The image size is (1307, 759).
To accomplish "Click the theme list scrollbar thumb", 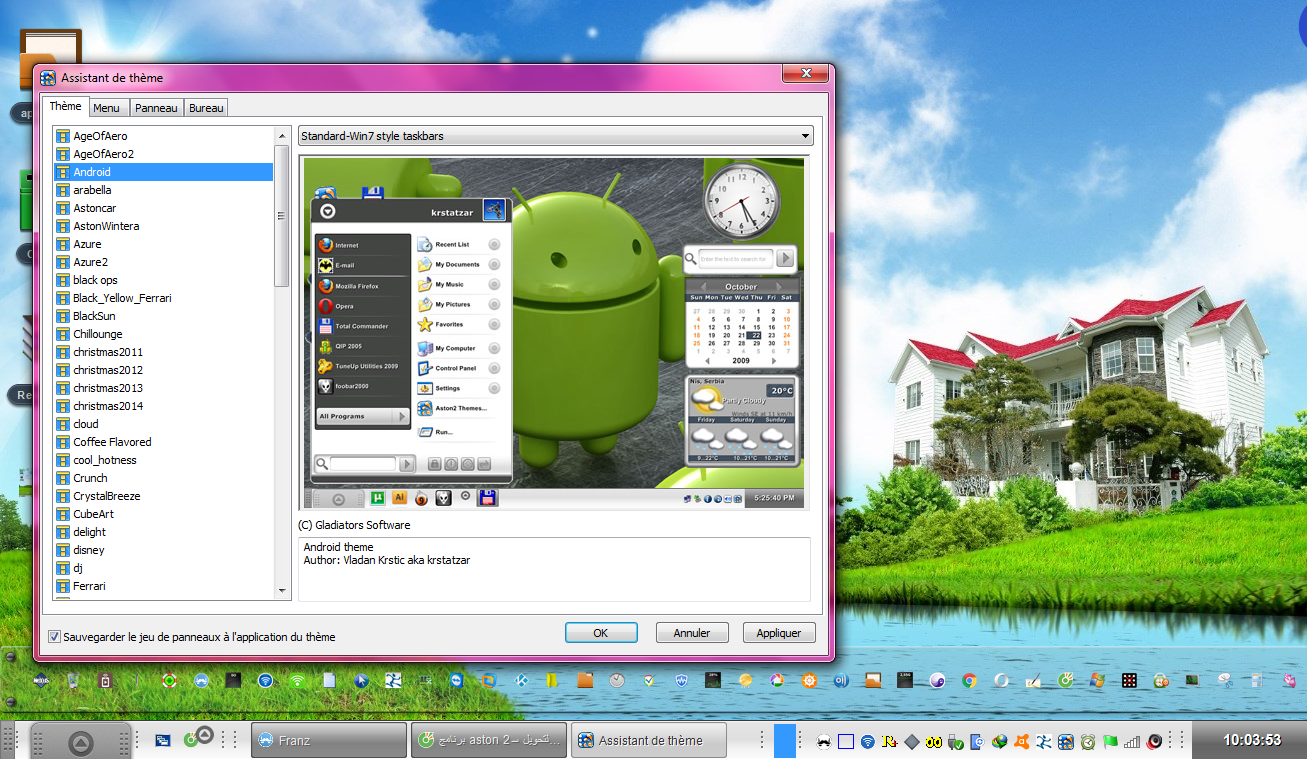I will coord(281,216).
